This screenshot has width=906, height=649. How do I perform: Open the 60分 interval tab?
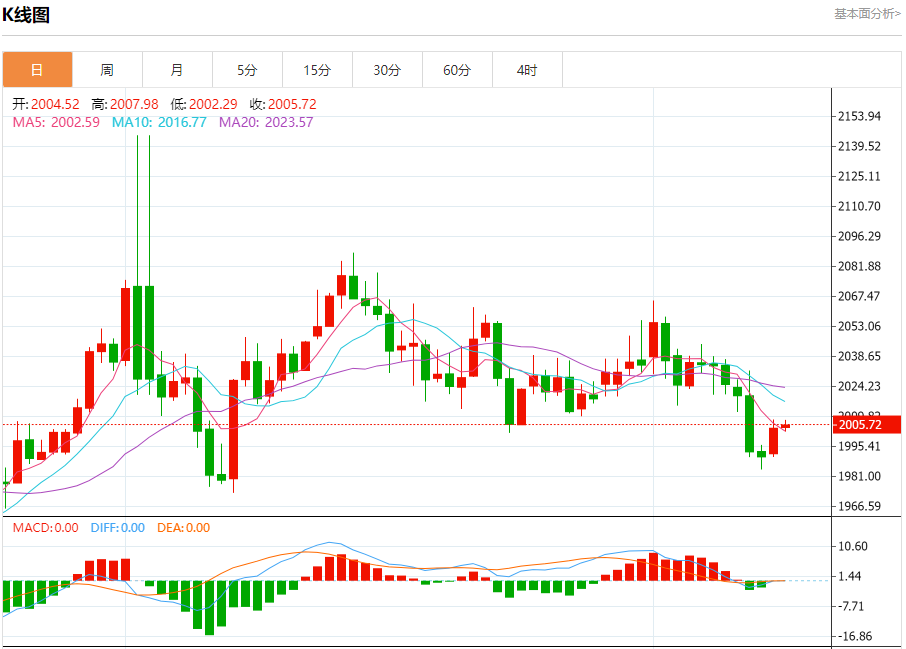[x=457, y=70]
